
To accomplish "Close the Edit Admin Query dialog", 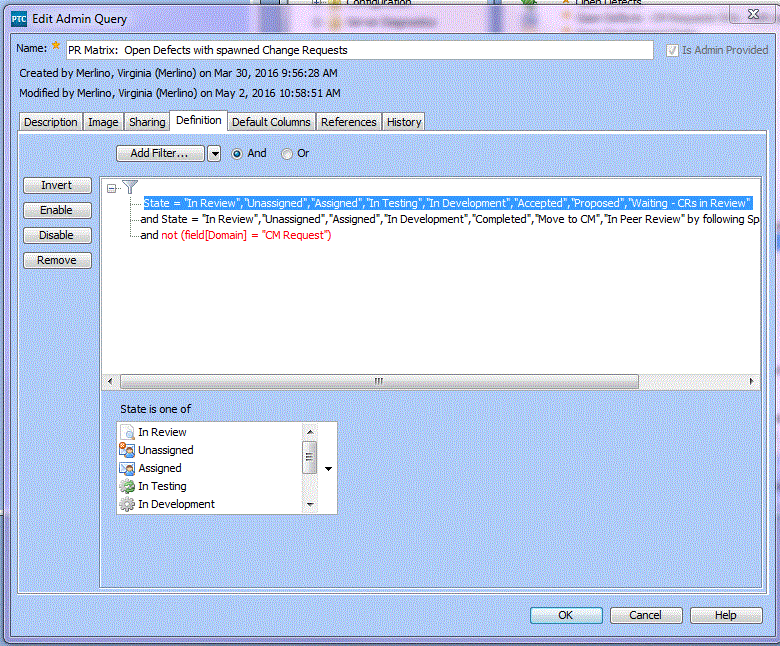I will [x=753, y=14].
